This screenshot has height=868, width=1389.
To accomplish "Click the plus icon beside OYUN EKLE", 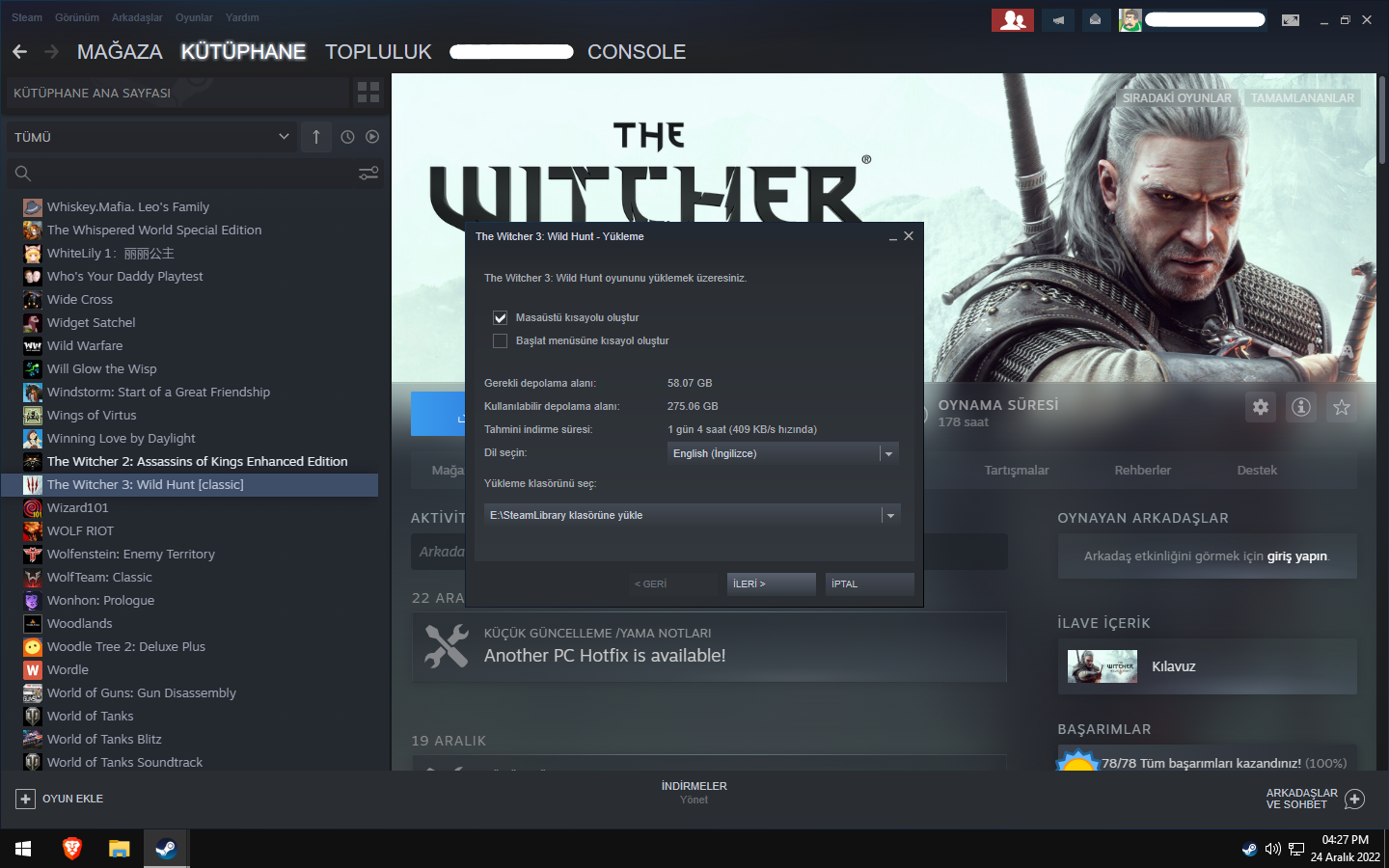I will click(25, 799).
